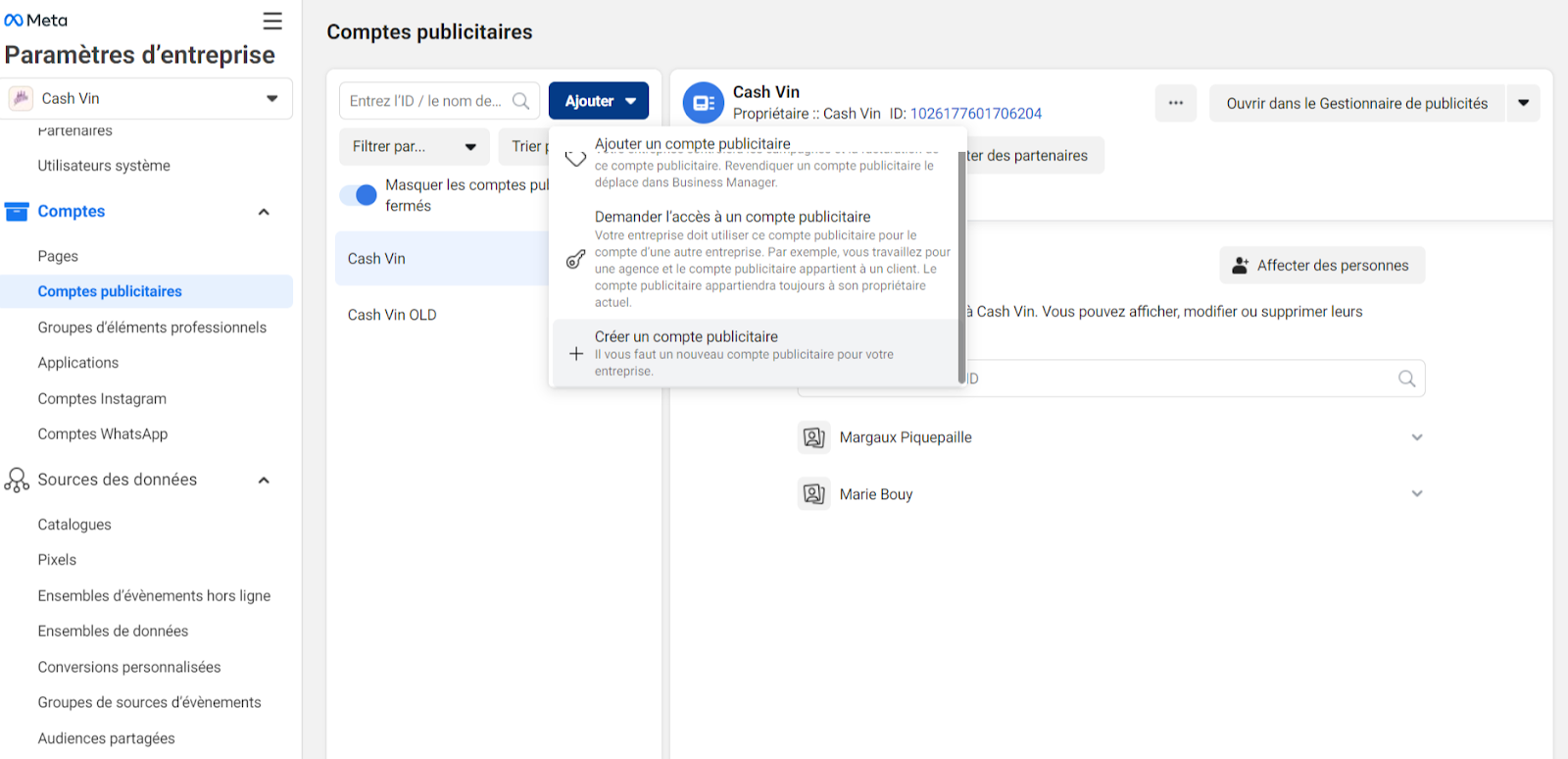Expand Marie Bouy row chevron
The height and width of the screenshot is (759, 1568).
(1417, 494)
